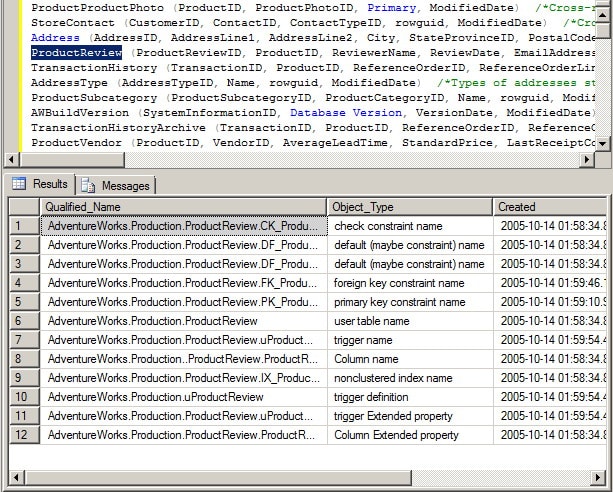Click AddressType table name in editor

pyautogui.click(x=69, y=83)
